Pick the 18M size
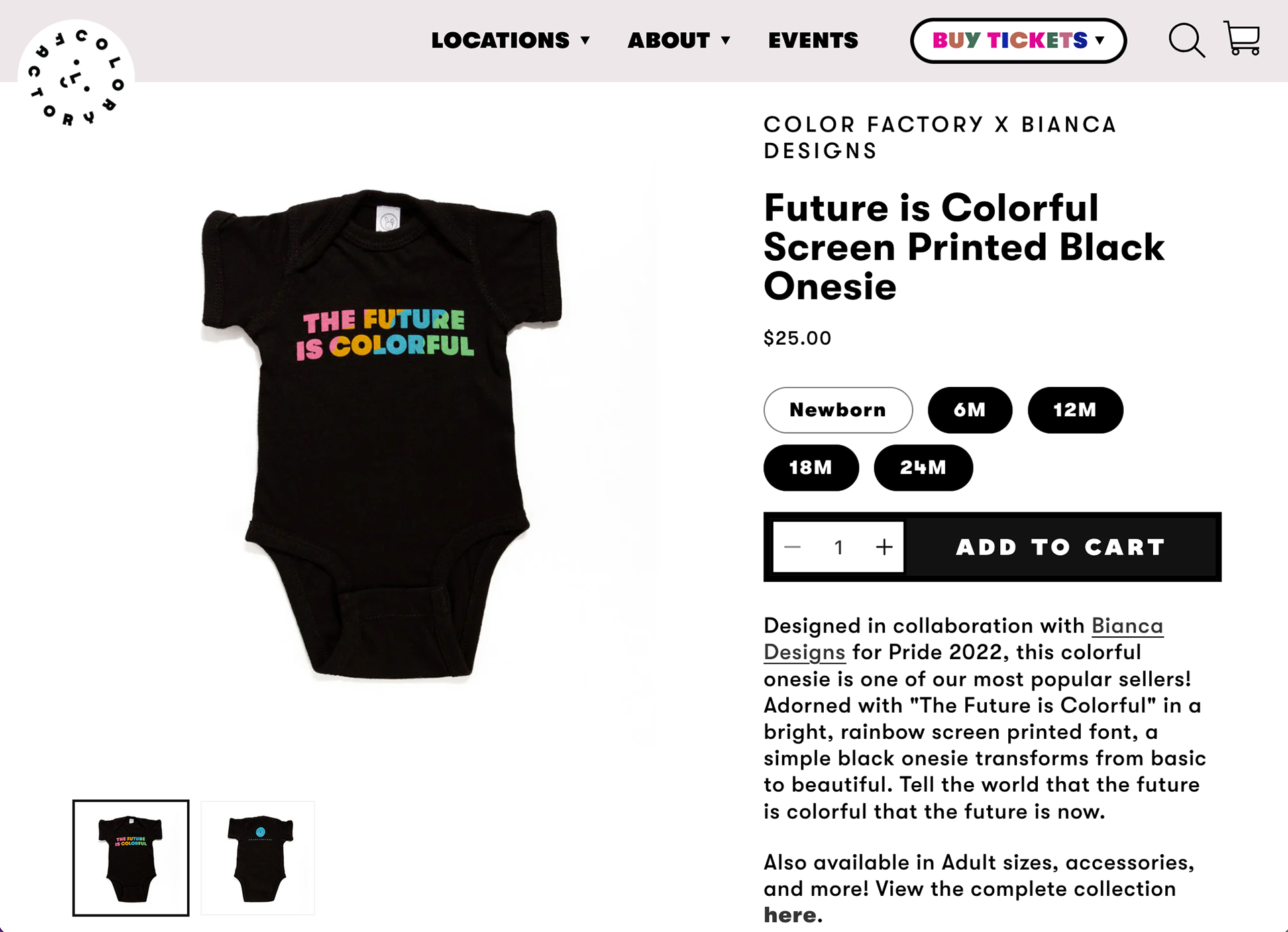This screenshot has height=932, width=1288. (811, 467)
